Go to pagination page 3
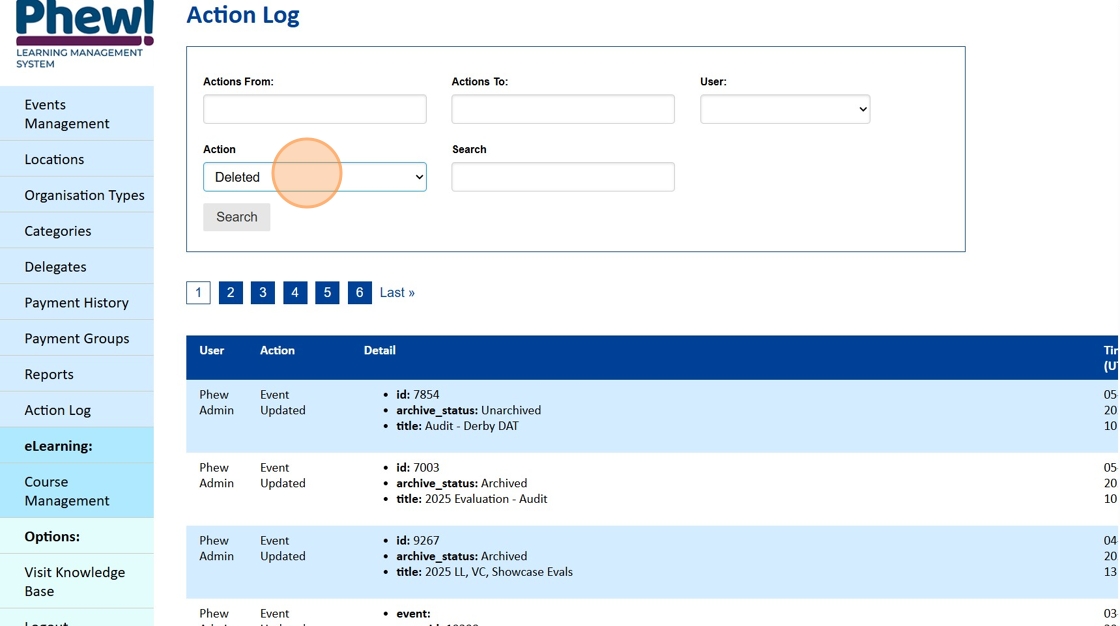Image resolution: width=1120 pixels, height=626 pixels. pyautogui.click(x=262, y=292)
